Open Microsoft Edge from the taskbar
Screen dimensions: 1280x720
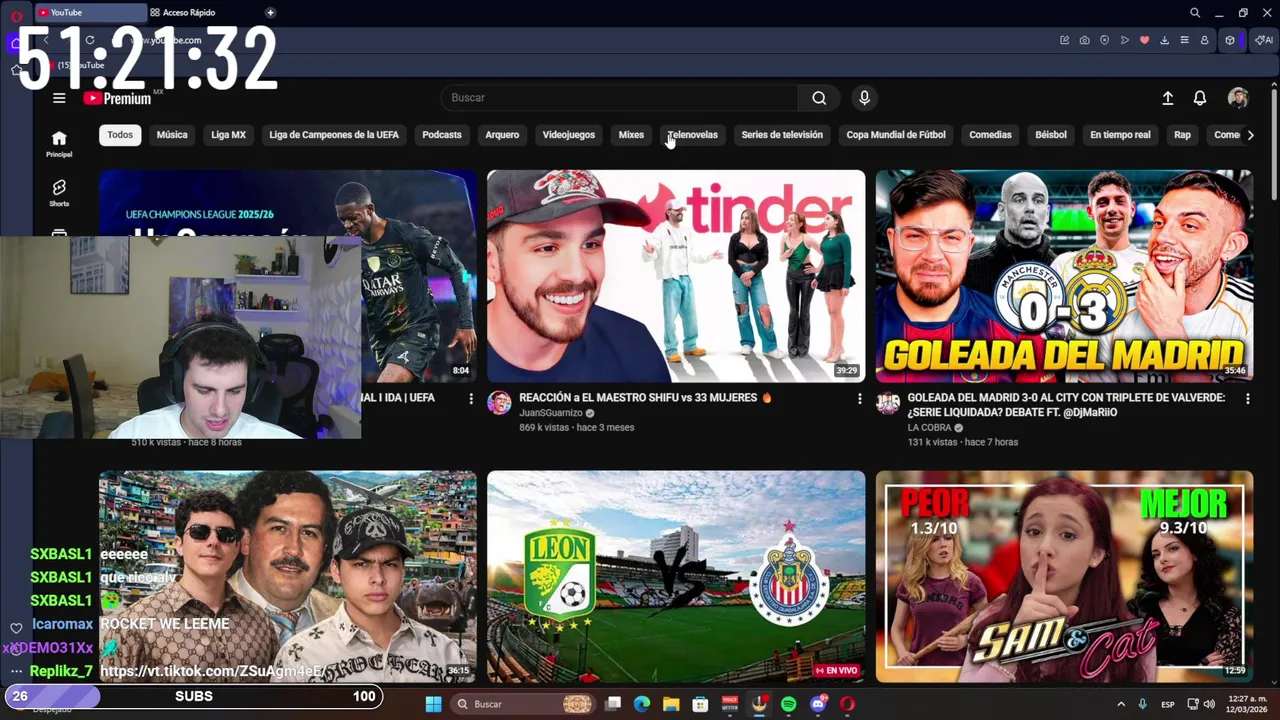click(x=642, y=704)
